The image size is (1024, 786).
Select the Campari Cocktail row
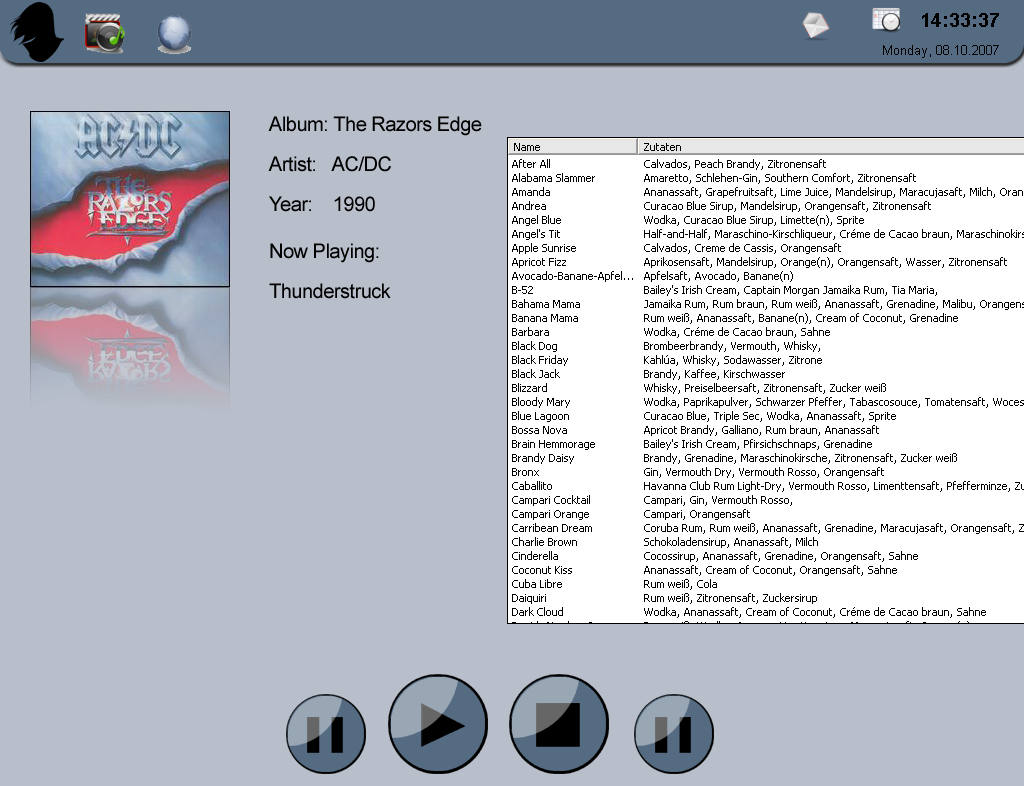point(766,500)
